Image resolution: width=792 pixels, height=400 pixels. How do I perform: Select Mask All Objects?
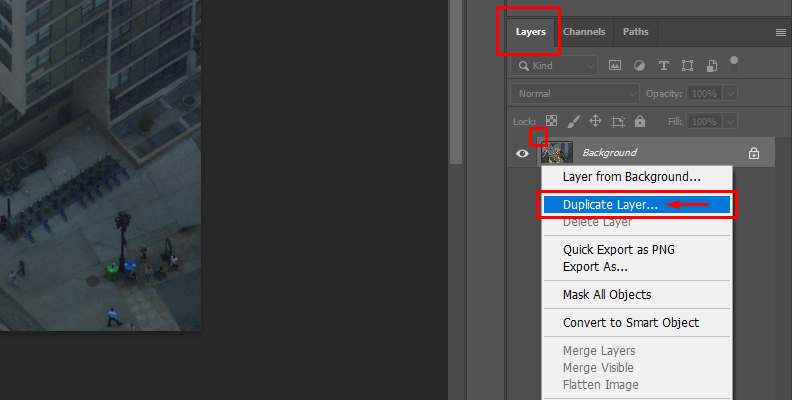point(636,294)
